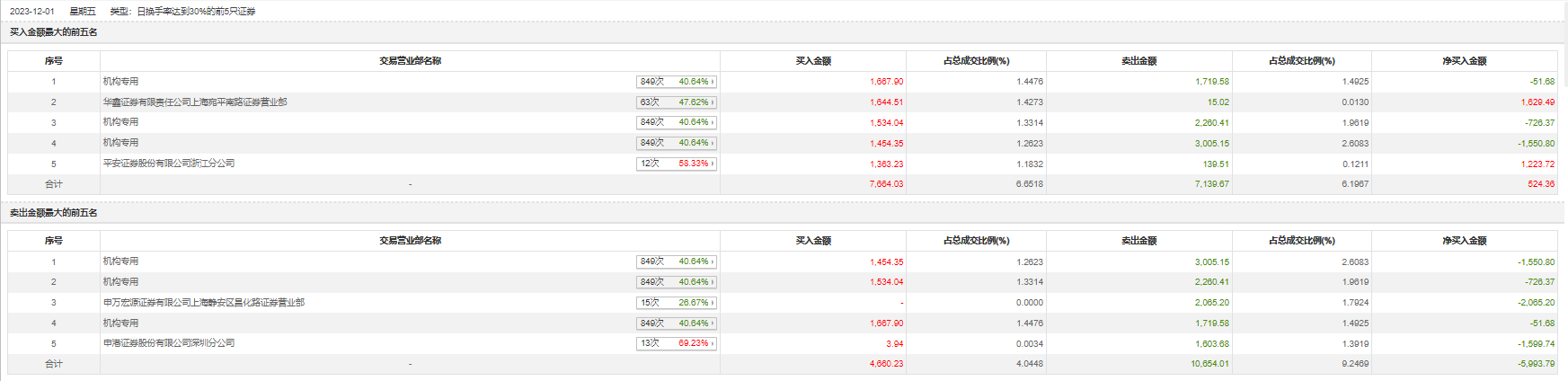Click 卖出金额 header in the bottom table

point(1138,241)
